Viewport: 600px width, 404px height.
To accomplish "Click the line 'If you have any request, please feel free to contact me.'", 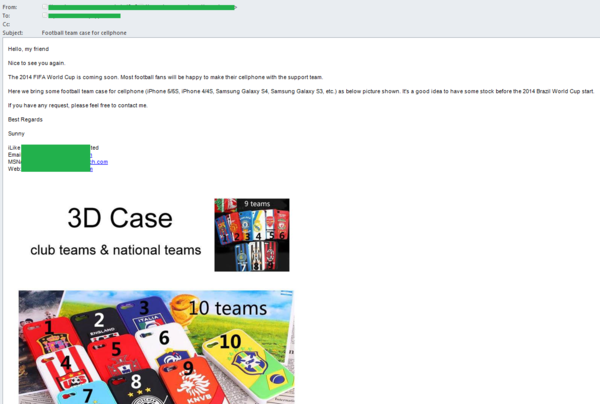I will [x=78, y=106].
